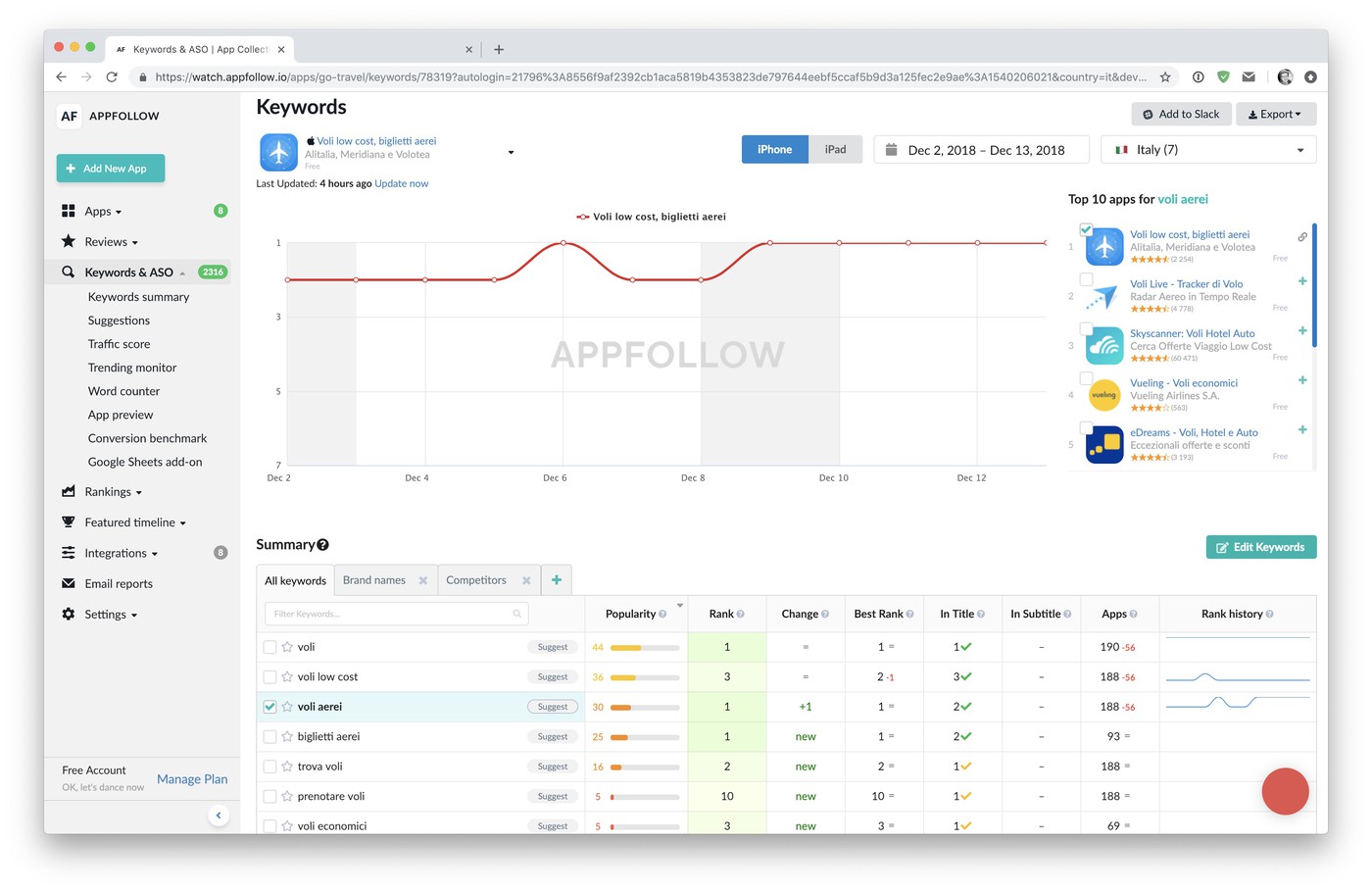The height and width of the screenshot is (892, 1372).
Task: Click the 'Update now' link
Action: coord(401,183)
